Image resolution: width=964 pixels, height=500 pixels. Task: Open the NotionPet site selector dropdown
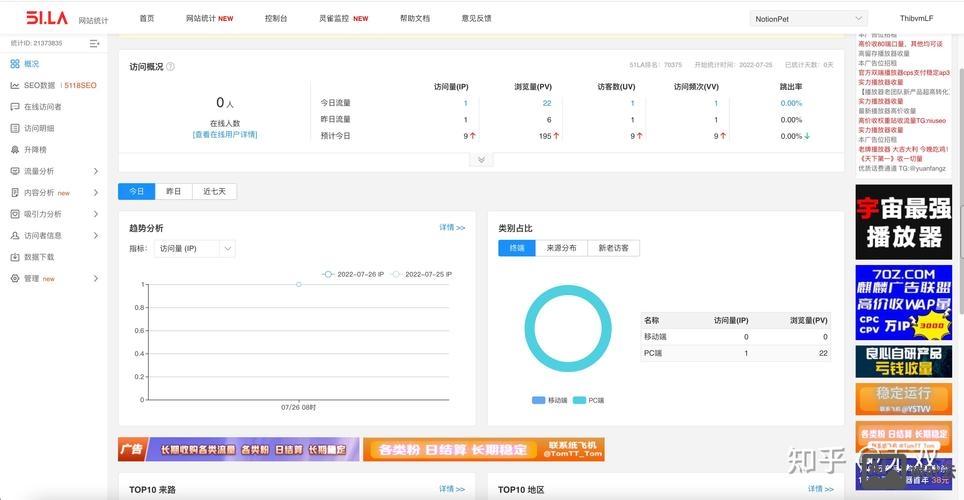[808, 19]
